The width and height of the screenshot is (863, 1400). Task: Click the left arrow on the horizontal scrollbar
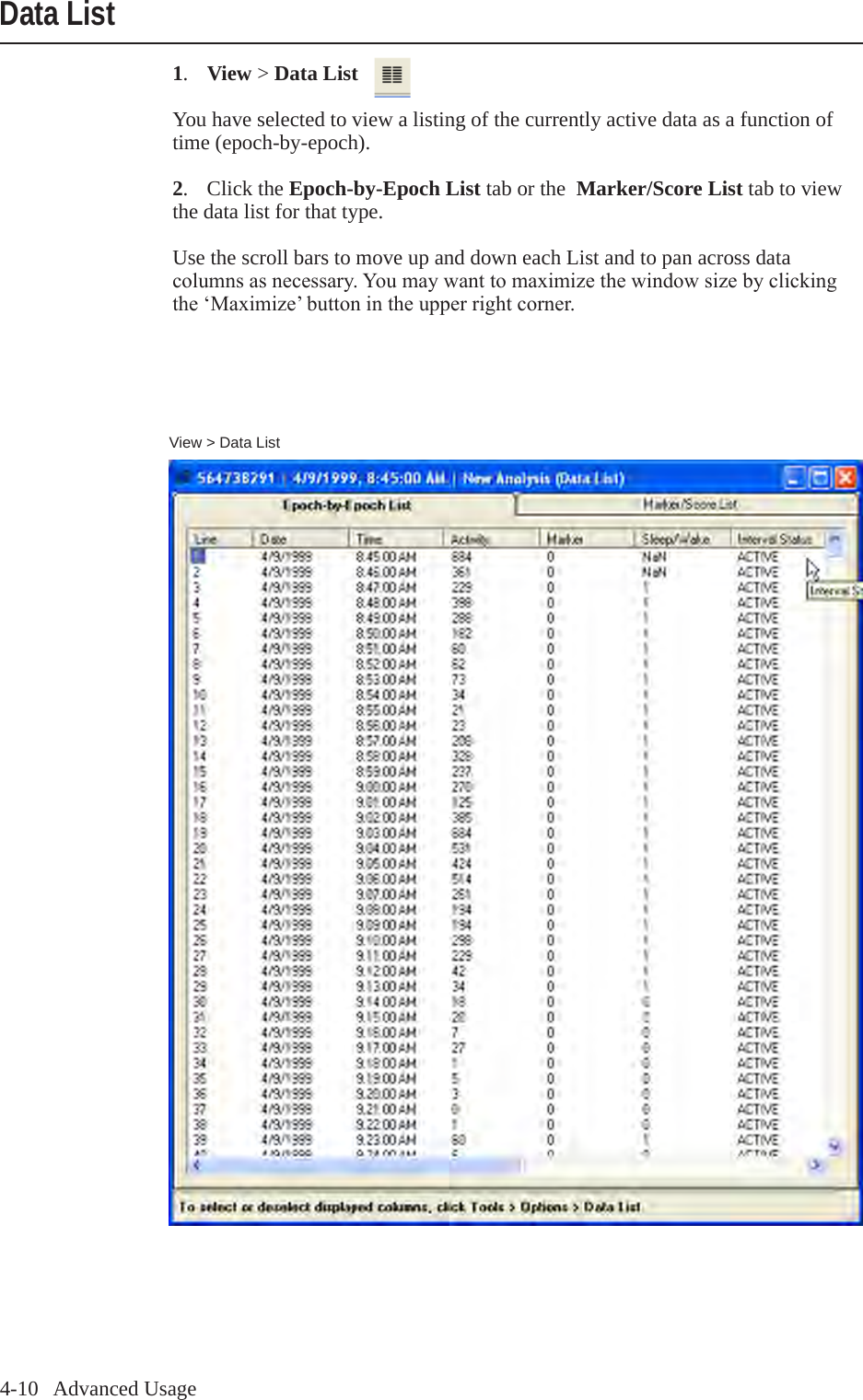(196, 1165)
